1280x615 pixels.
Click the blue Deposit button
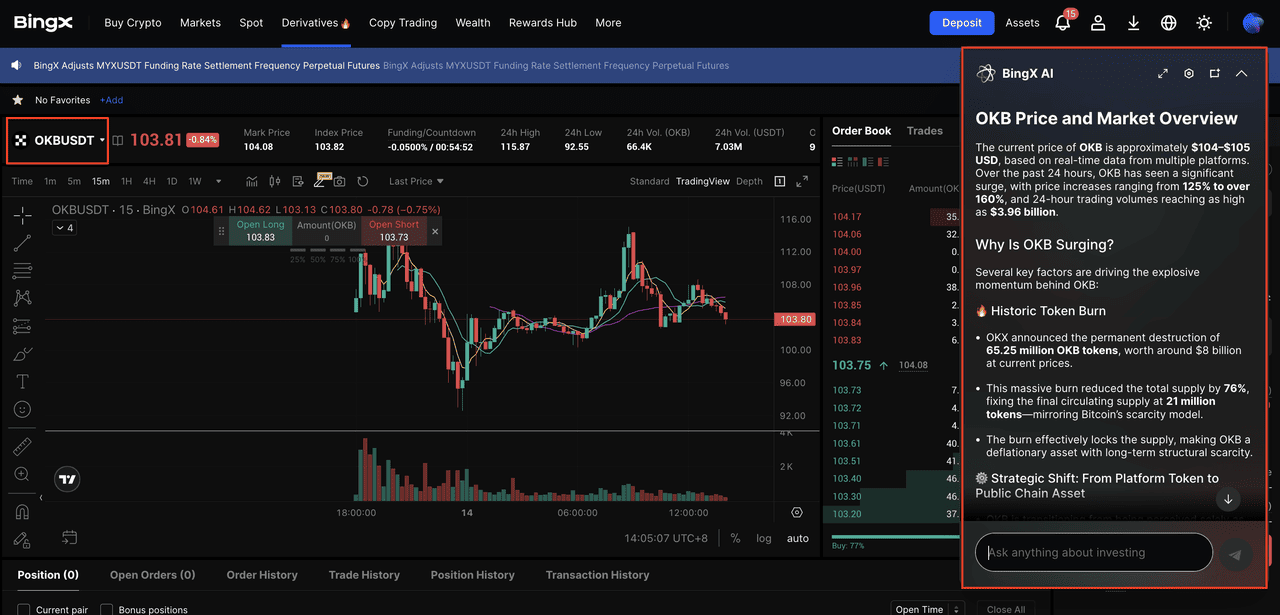click(x=962, y=23)
